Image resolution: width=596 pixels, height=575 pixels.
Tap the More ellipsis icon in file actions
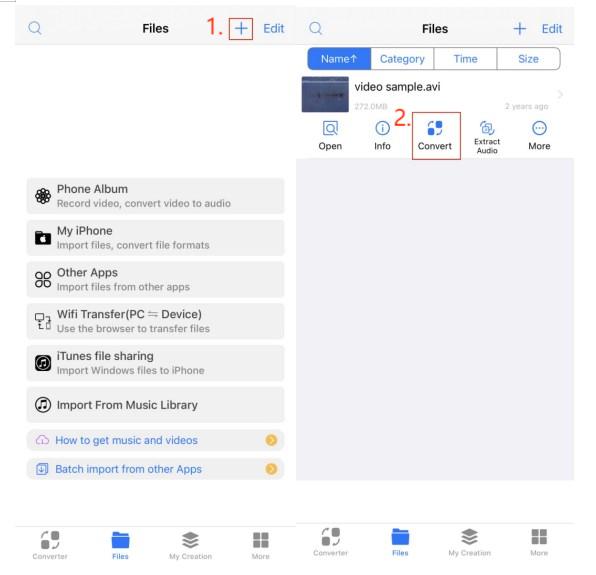pos(539,128)
